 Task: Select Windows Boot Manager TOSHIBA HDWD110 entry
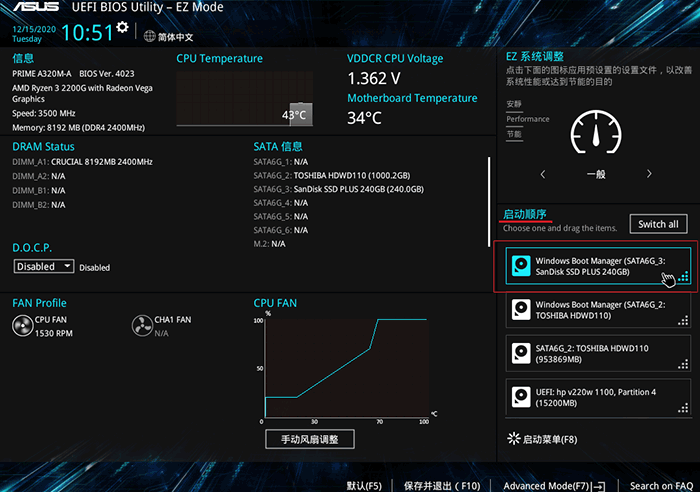click(x=598, y=310)
